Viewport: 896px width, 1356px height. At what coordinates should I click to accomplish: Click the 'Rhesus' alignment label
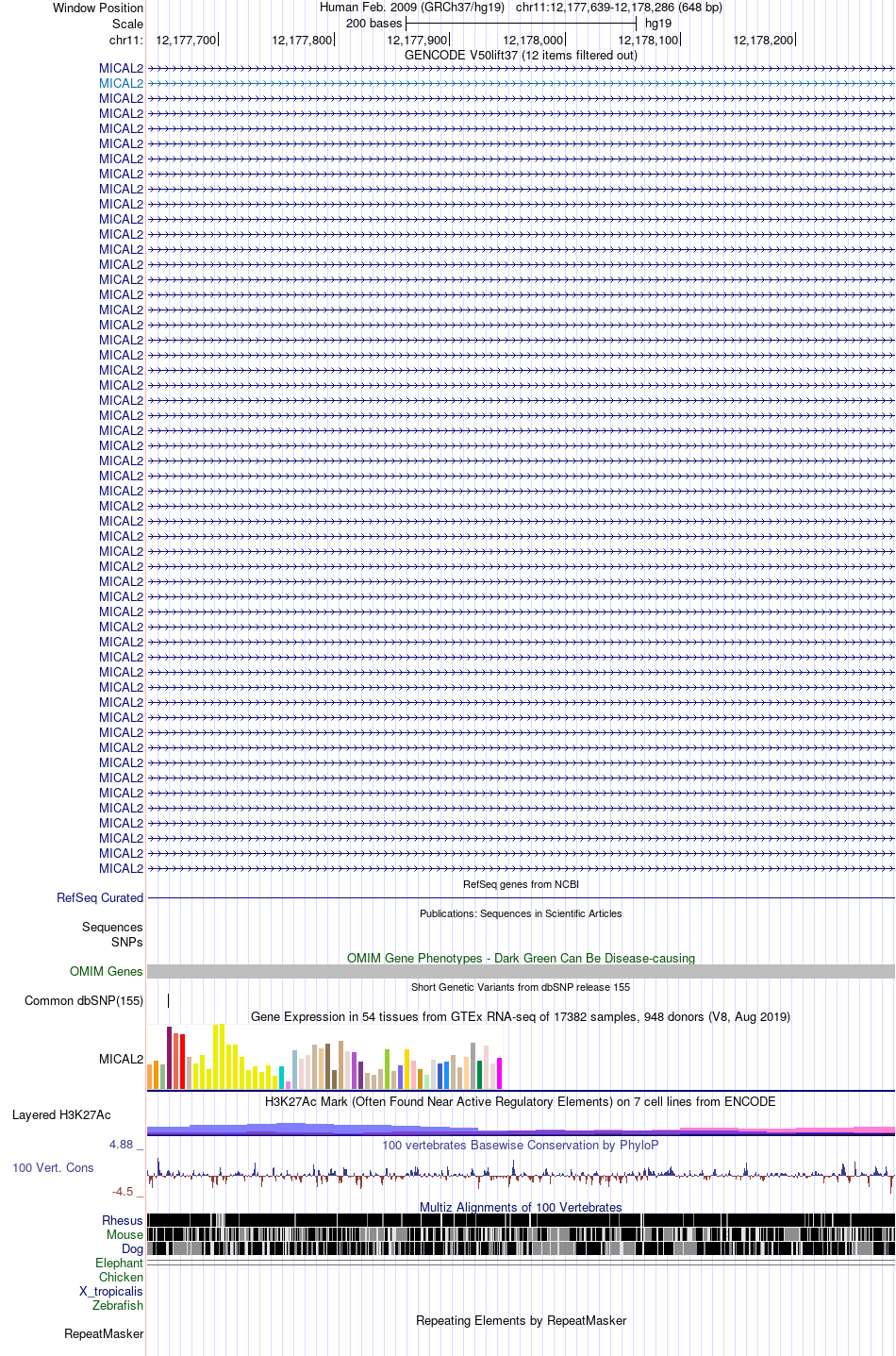pyautogui.click(x=123, y=1220)
